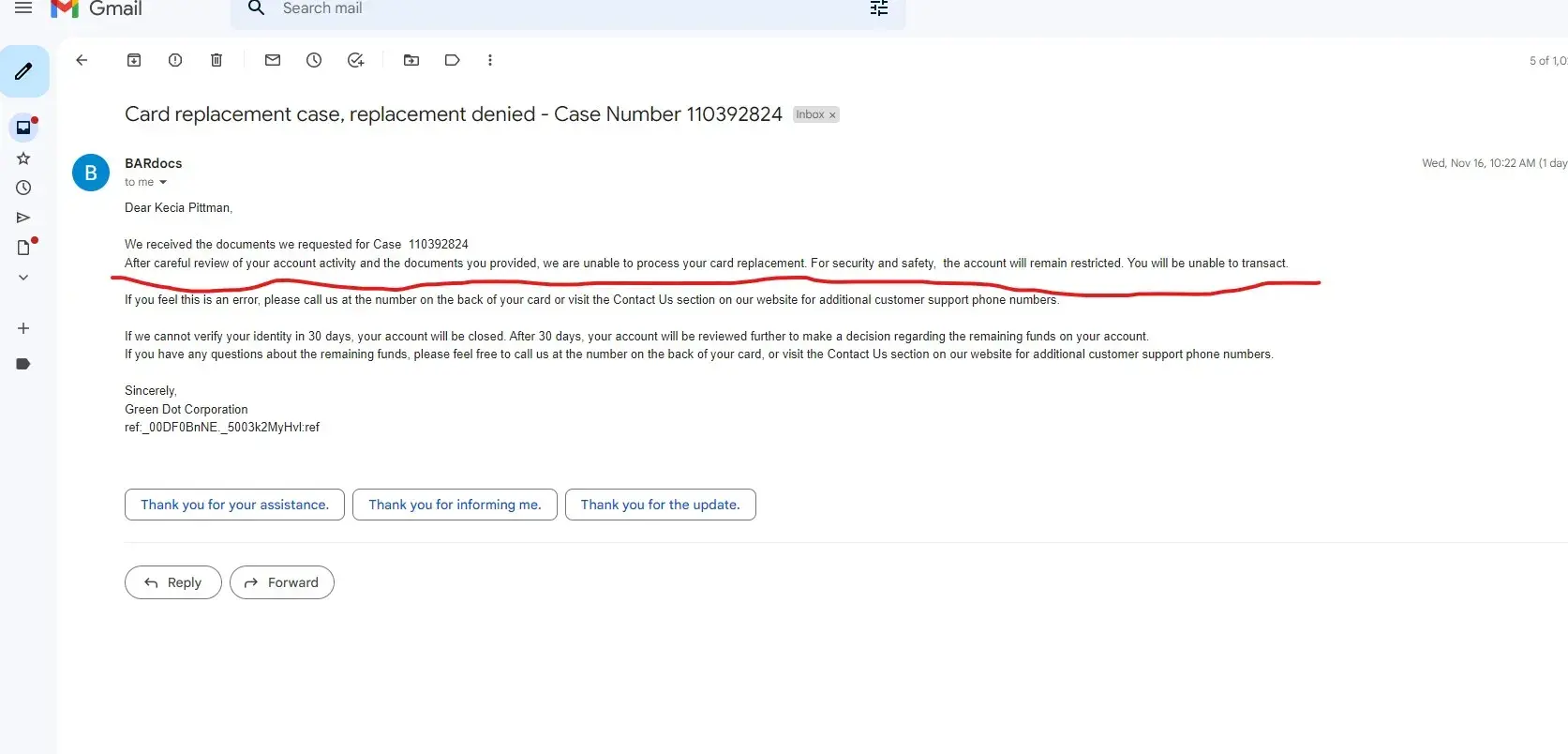Open Starred mail in sidebar
This screenshot has width=1568, height=754.
[23, 158]
